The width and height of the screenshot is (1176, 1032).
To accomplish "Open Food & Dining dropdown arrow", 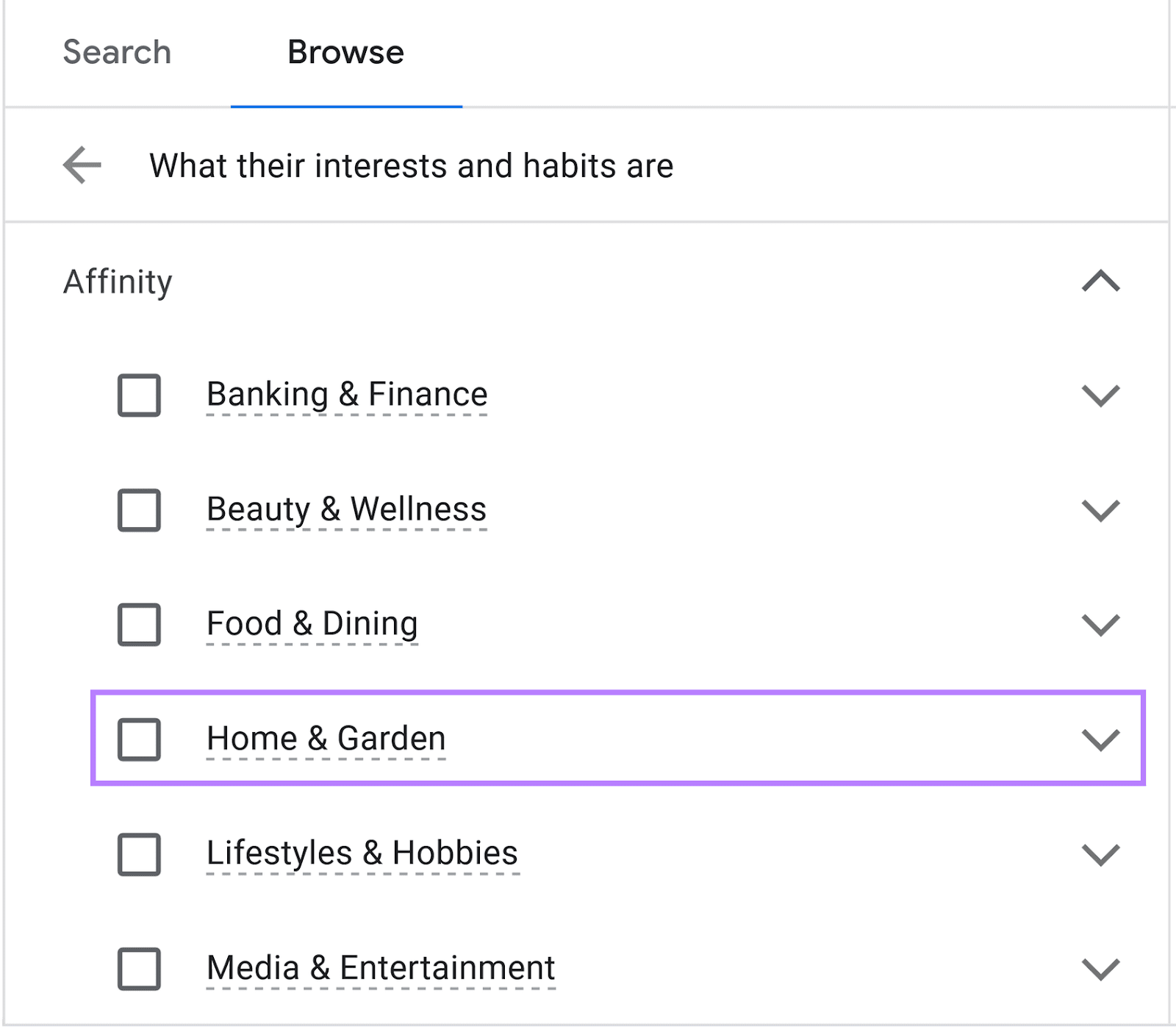I will (1100, 625).
